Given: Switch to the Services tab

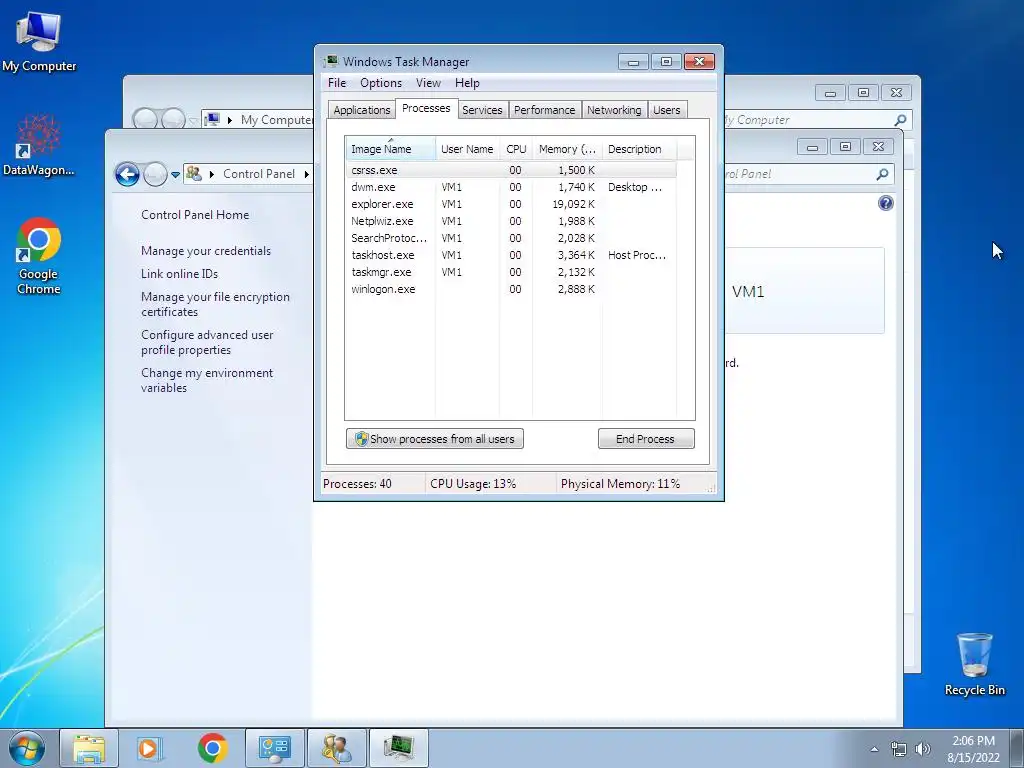Looking at the screenshot, I should [482, 110].
